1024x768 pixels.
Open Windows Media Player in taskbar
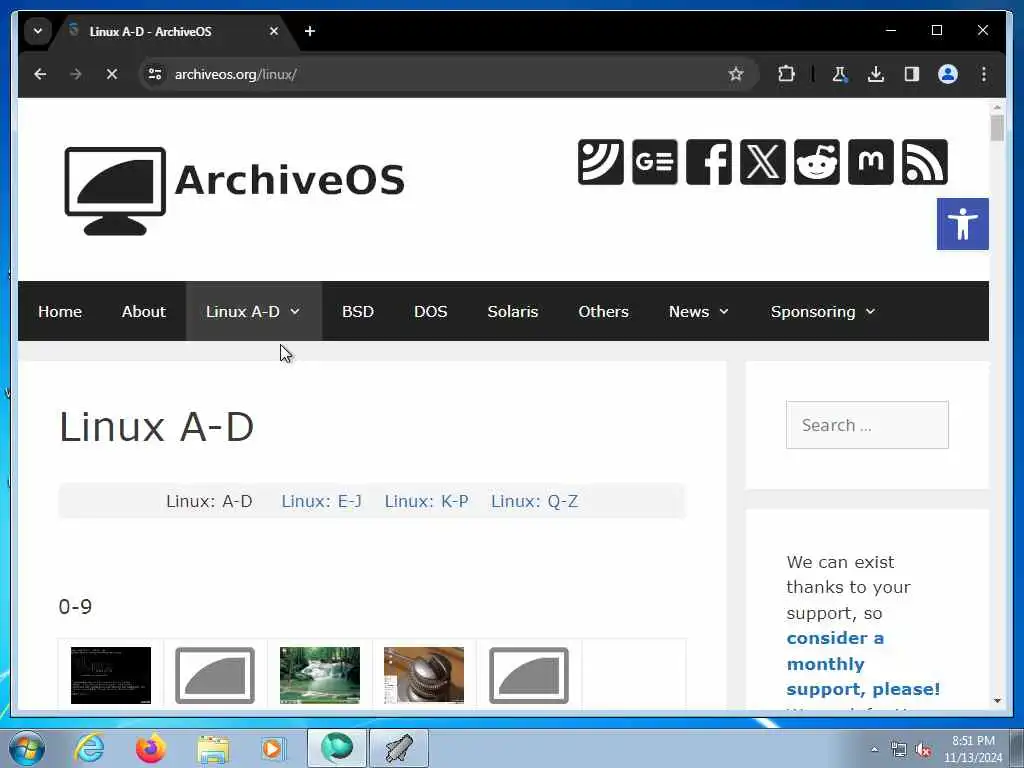[273, 749]
